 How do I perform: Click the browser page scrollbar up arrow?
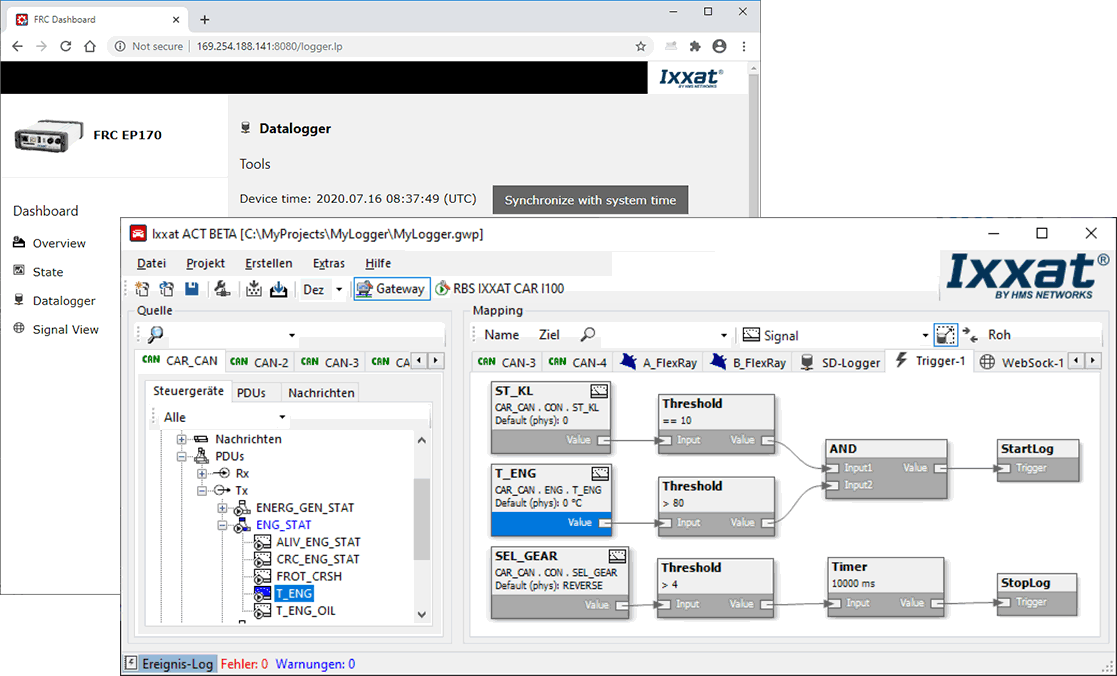click(x=754, y=69)
